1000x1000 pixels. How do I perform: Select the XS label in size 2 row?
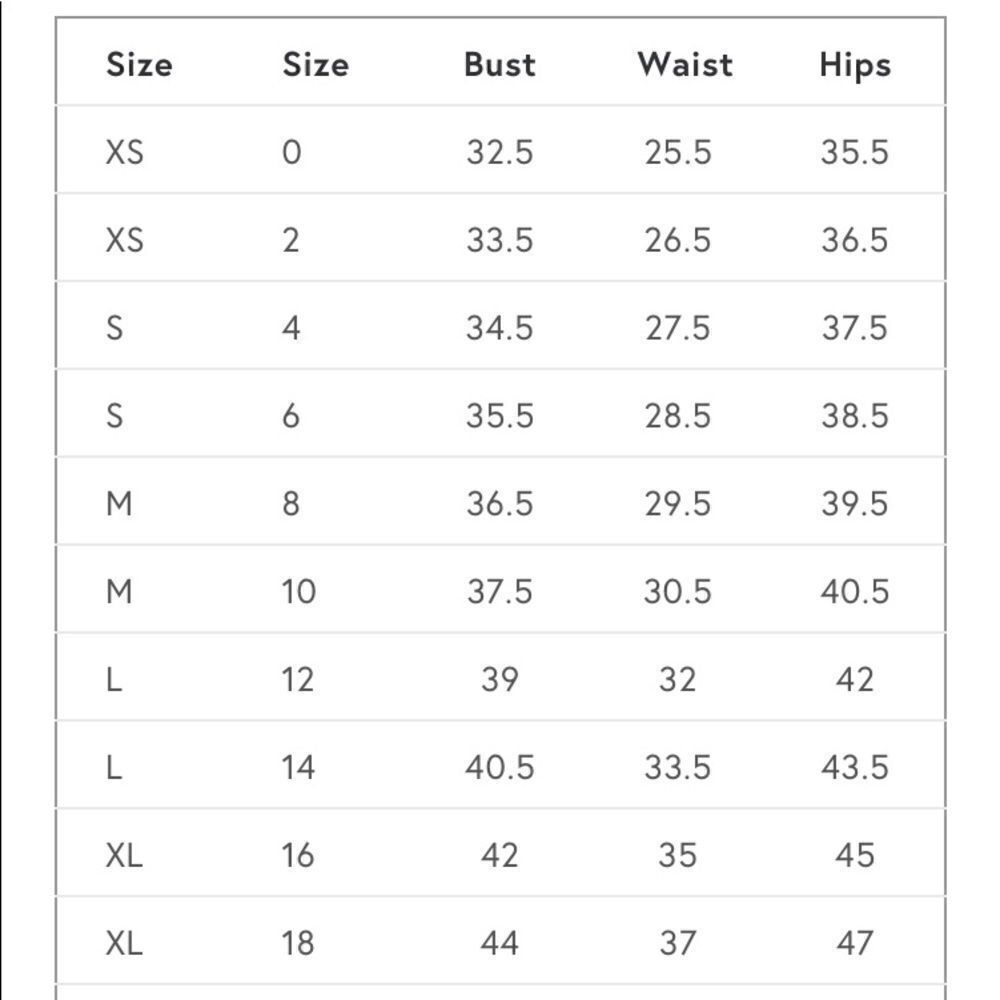124,240
